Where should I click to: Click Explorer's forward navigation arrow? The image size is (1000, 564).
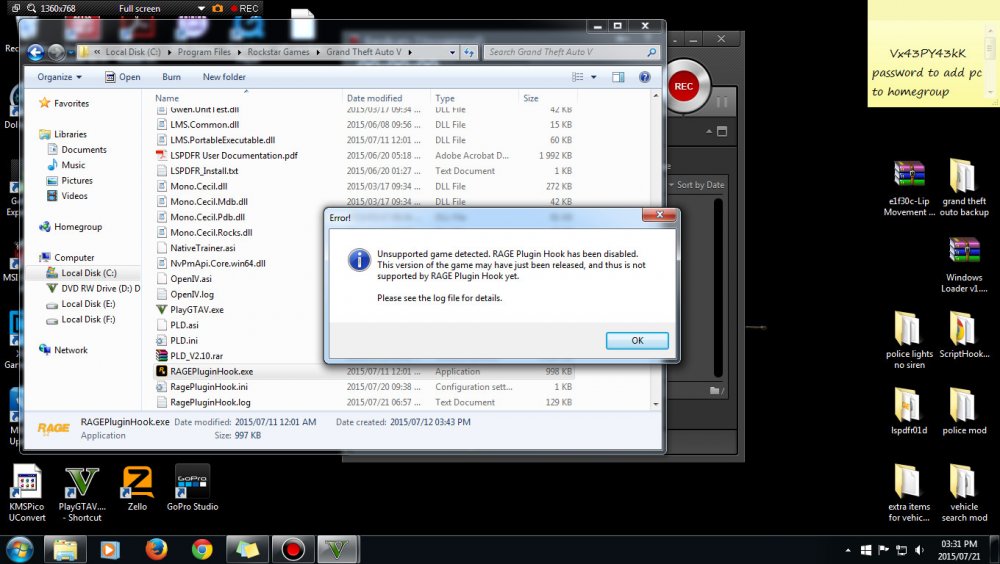[x=56, y=52]
